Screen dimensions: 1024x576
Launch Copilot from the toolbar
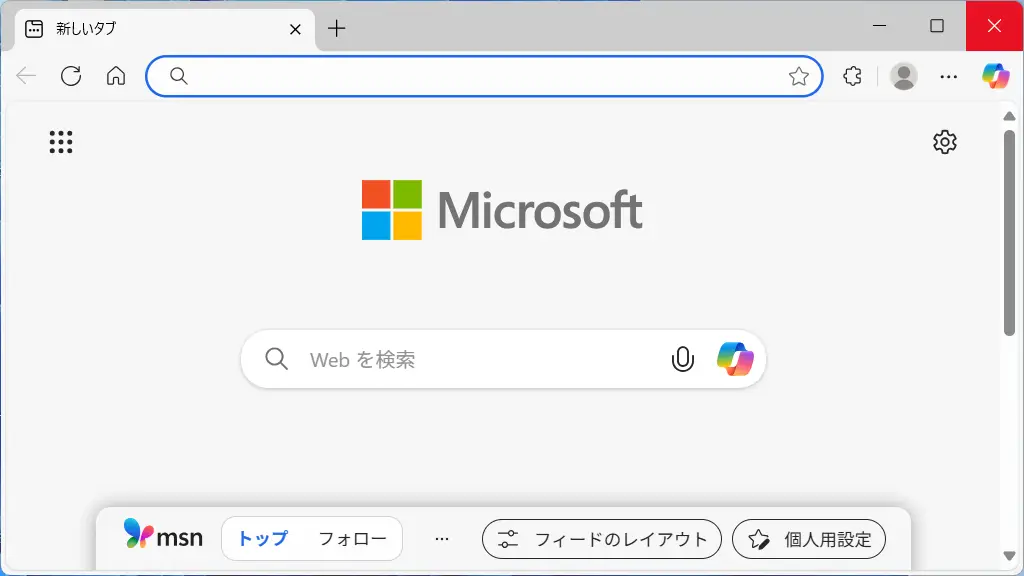click(995, 76)
